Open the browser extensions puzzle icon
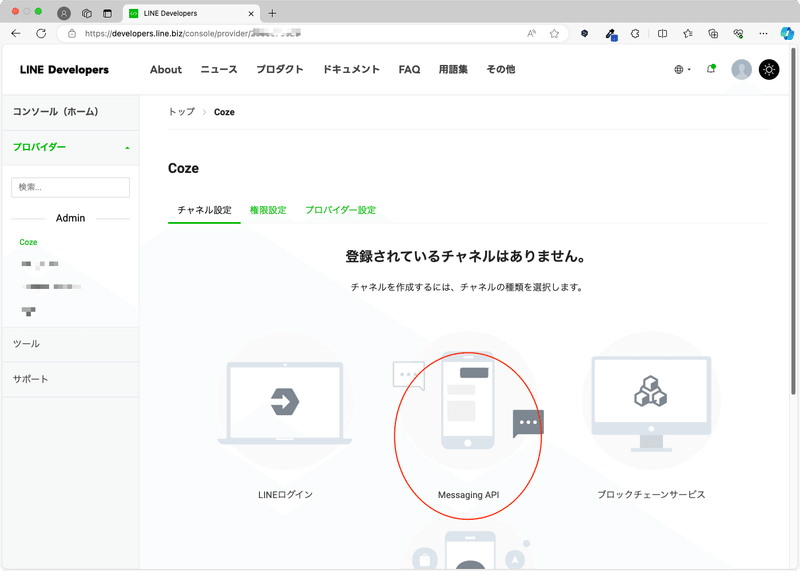 [635, 34]
